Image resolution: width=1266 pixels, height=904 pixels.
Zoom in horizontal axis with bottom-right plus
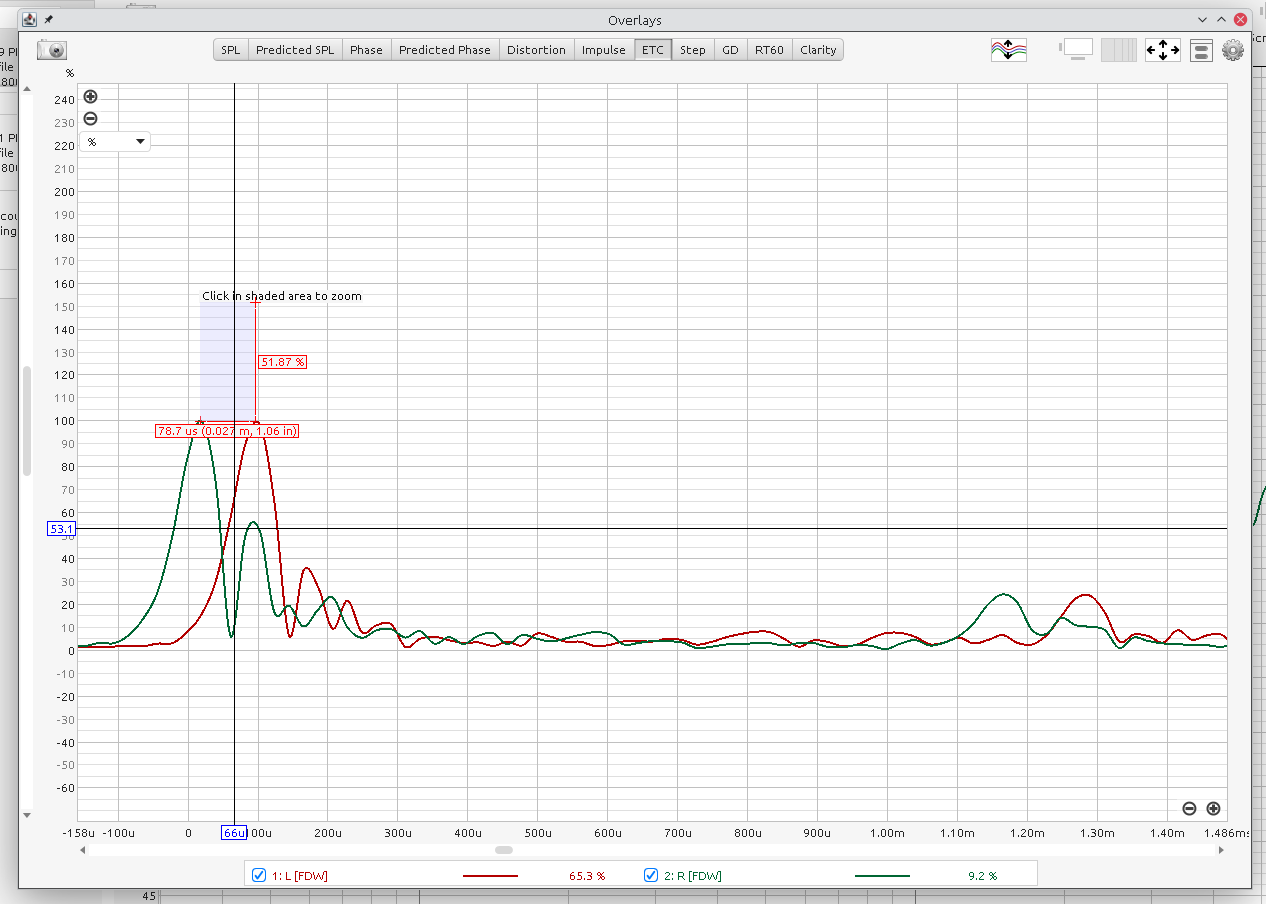1213,808
